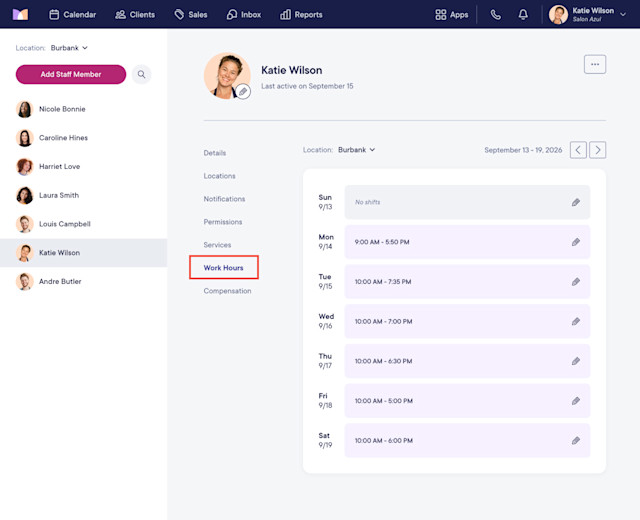The width and height of the screenshot is (640, 520).
Task: Click the Add Staff Member button
Action: pos(71,74)
